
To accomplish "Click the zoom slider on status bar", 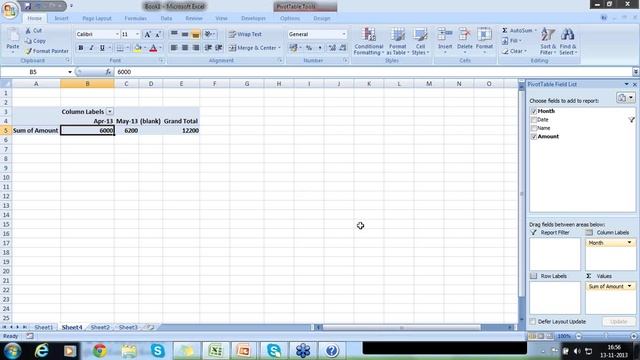I will click(x=606, y=336).
